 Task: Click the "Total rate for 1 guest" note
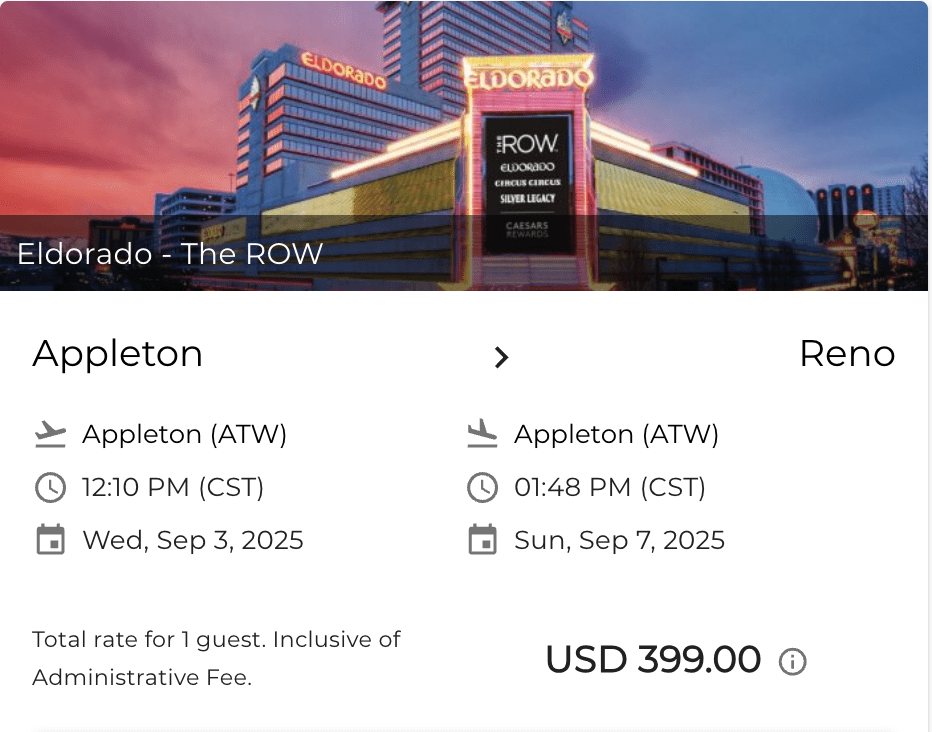pyautogui.click(x=216, y=658)
